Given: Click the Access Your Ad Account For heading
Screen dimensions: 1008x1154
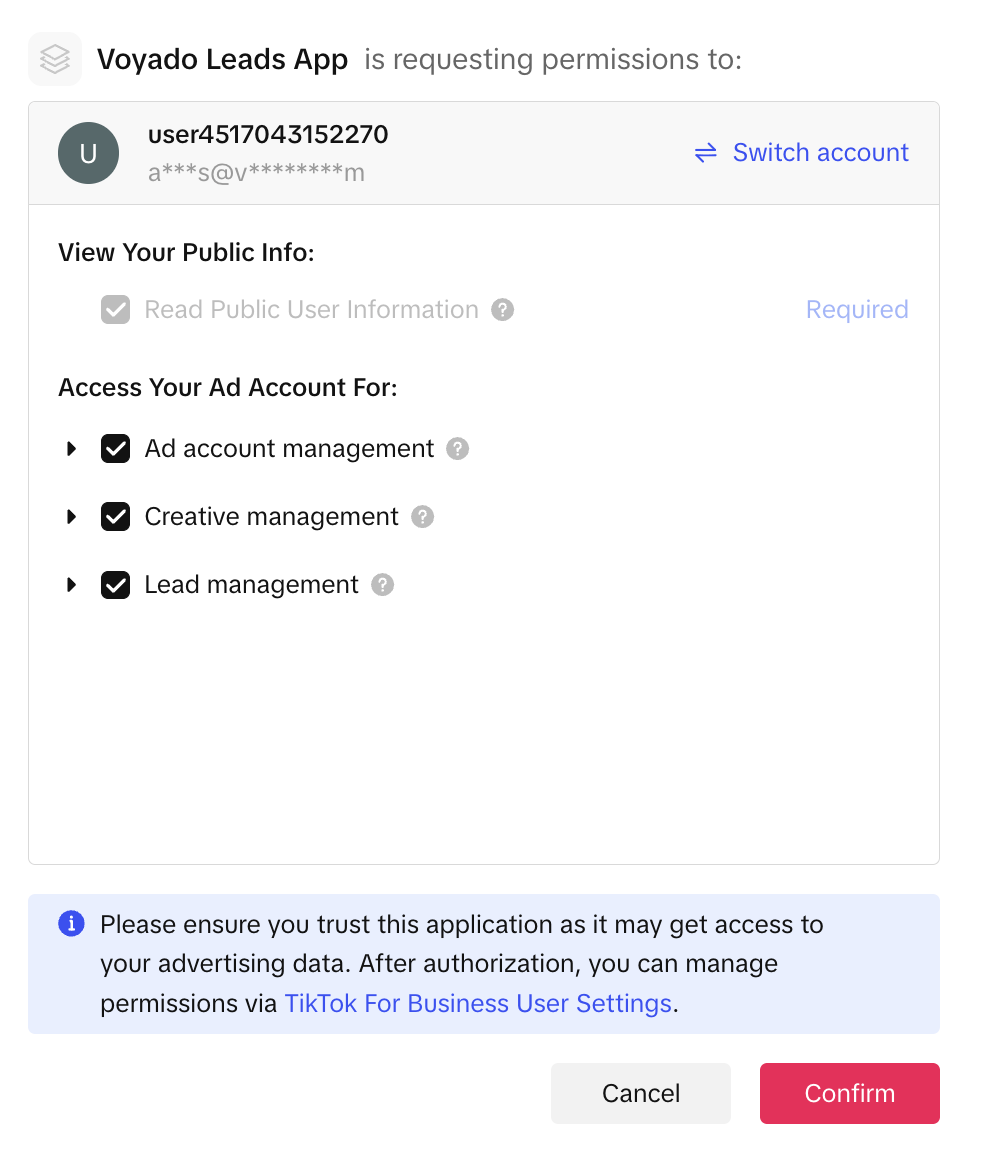Looking at the screenshot, I should coord(228,387).
